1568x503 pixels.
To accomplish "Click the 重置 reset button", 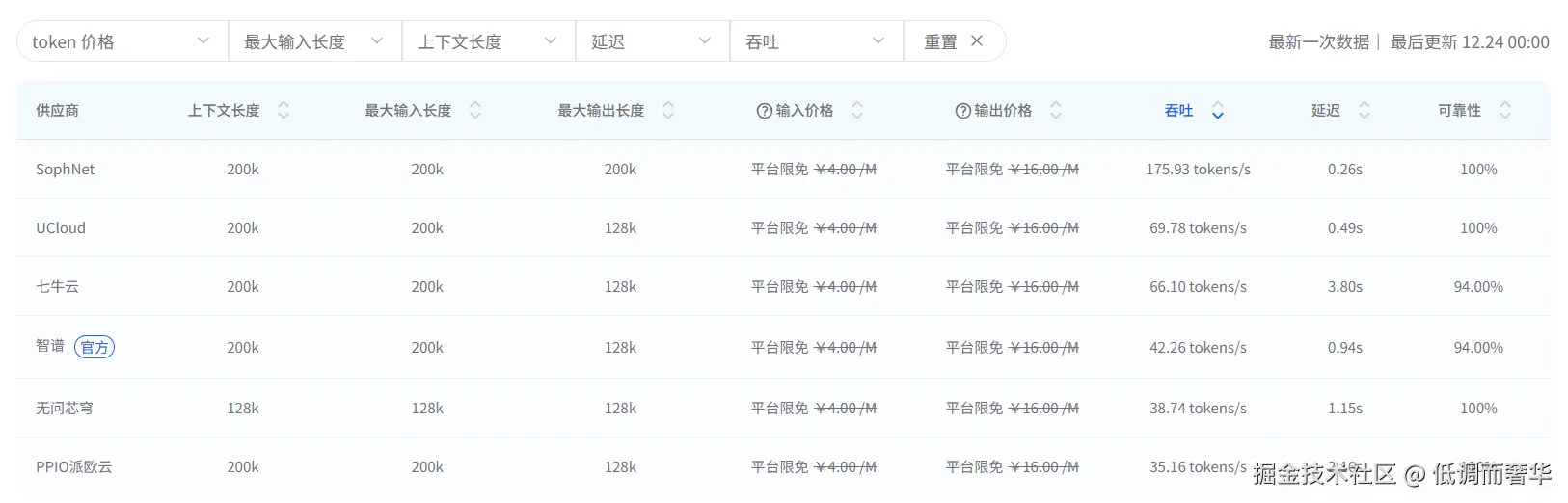I will 940,41.
